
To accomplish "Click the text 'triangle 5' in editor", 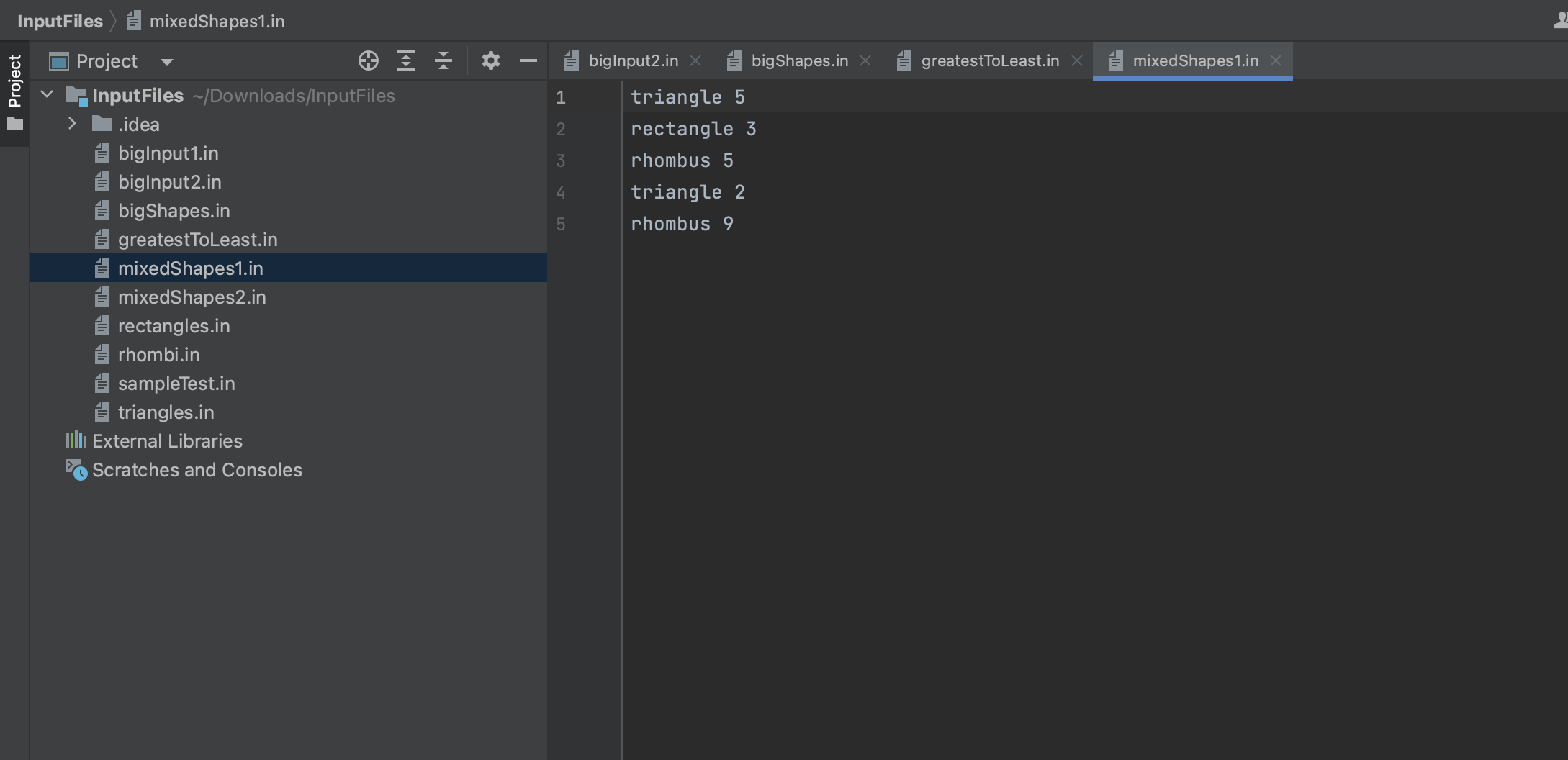I will pyautogui.click(x=688, y=97).
